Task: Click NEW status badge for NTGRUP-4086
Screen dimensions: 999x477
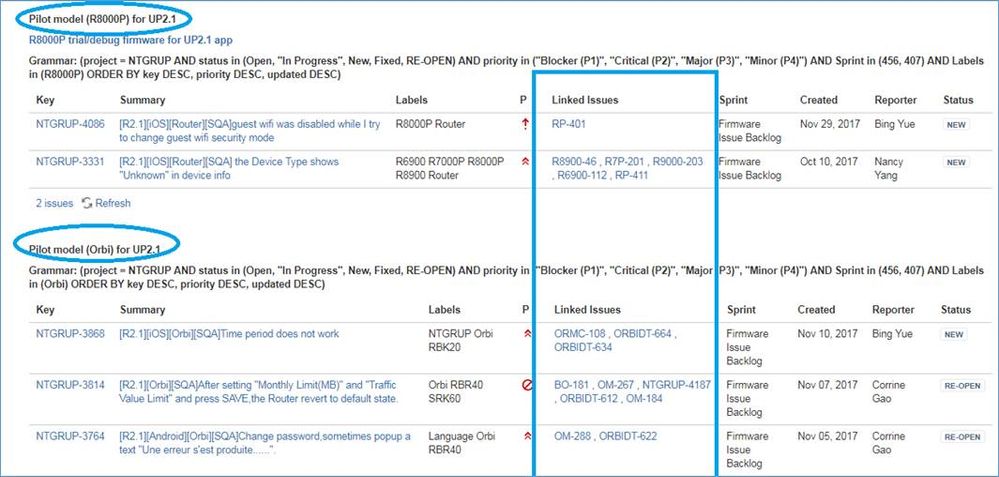Action: 956,125
